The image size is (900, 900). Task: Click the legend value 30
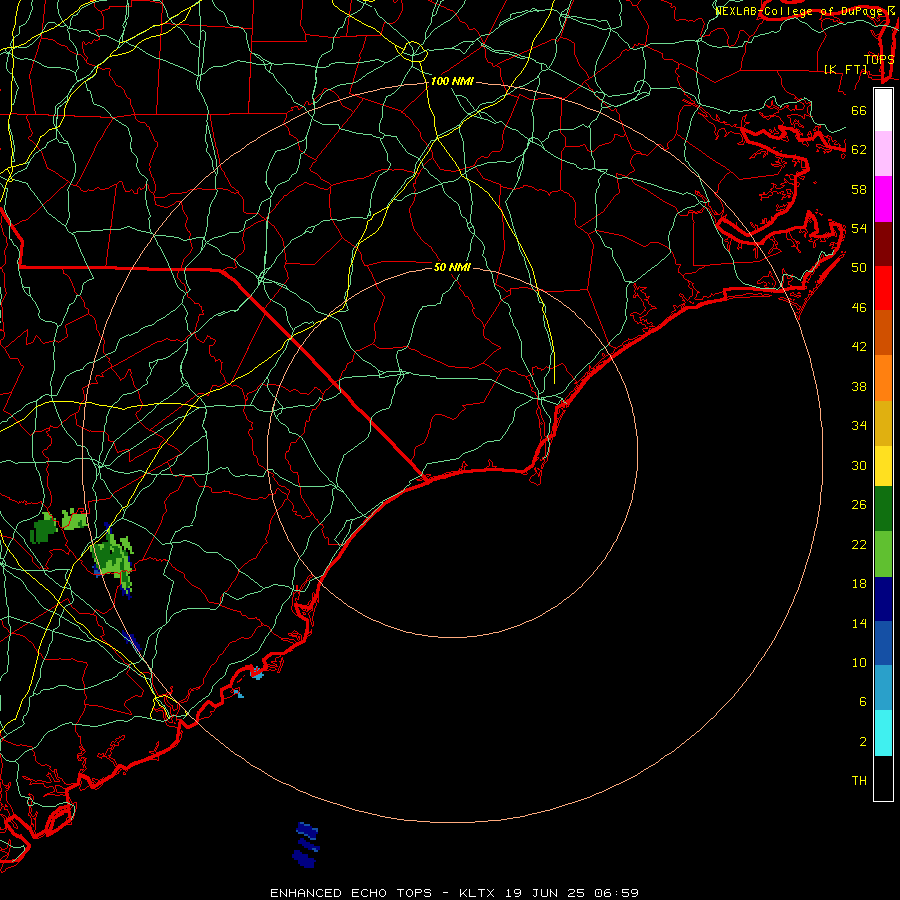click(859, 465)
